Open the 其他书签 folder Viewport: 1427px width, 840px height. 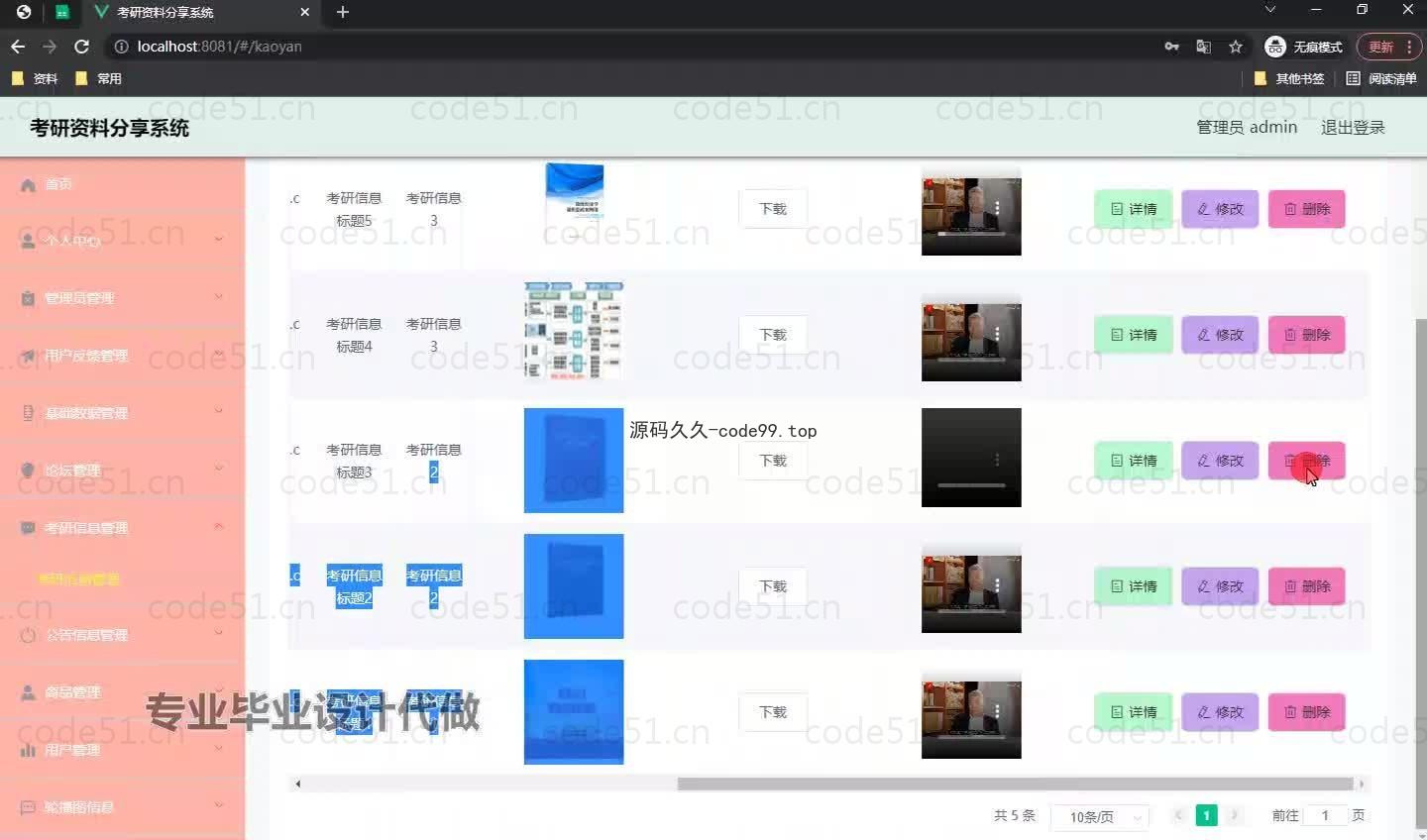1289,78
